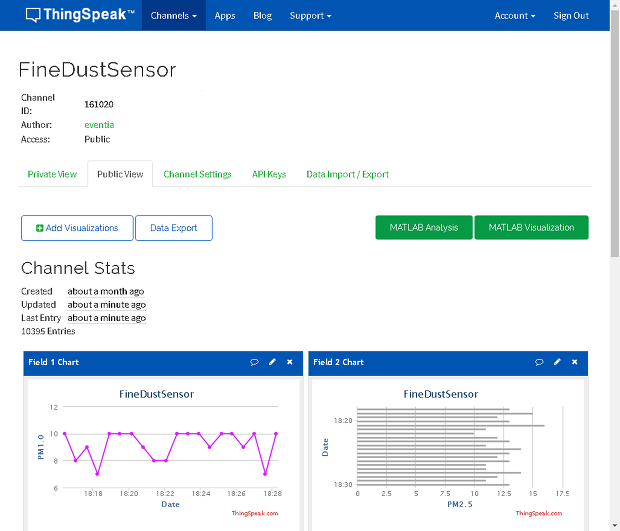Screen dimensions: 620x531
Task: Expand the Support dropdown menu
Action: click(310, 15)
